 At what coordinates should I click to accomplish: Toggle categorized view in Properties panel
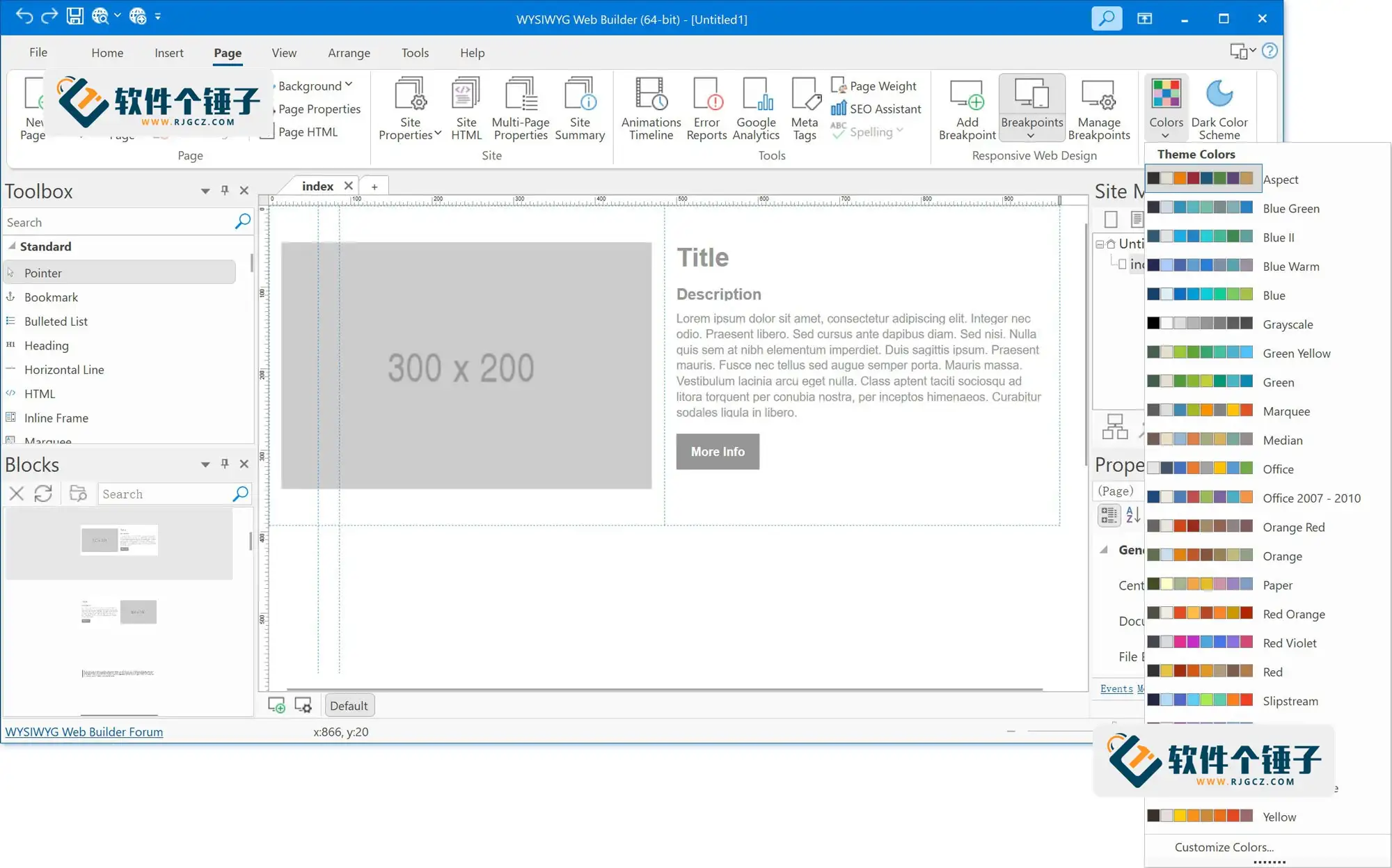(x=1109, y=514)
